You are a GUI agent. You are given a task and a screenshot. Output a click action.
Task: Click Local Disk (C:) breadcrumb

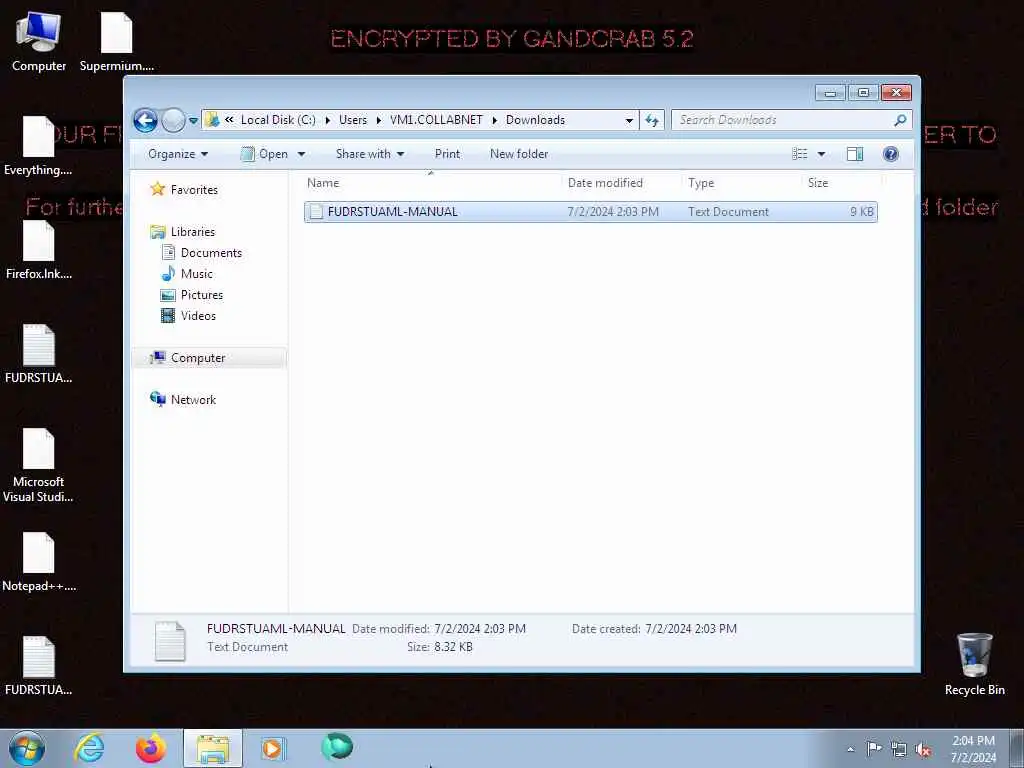point(278,120)
